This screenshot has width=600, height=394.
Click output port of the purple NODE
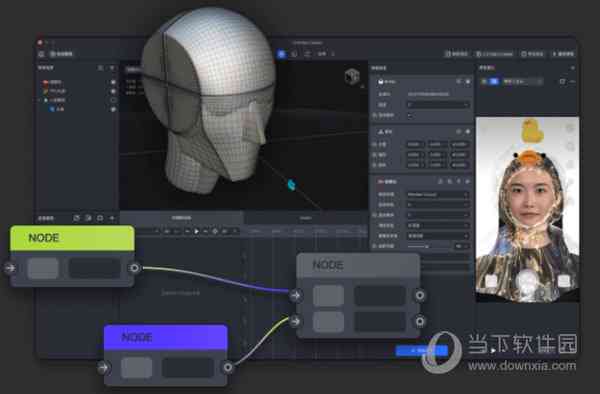point(228,368)
